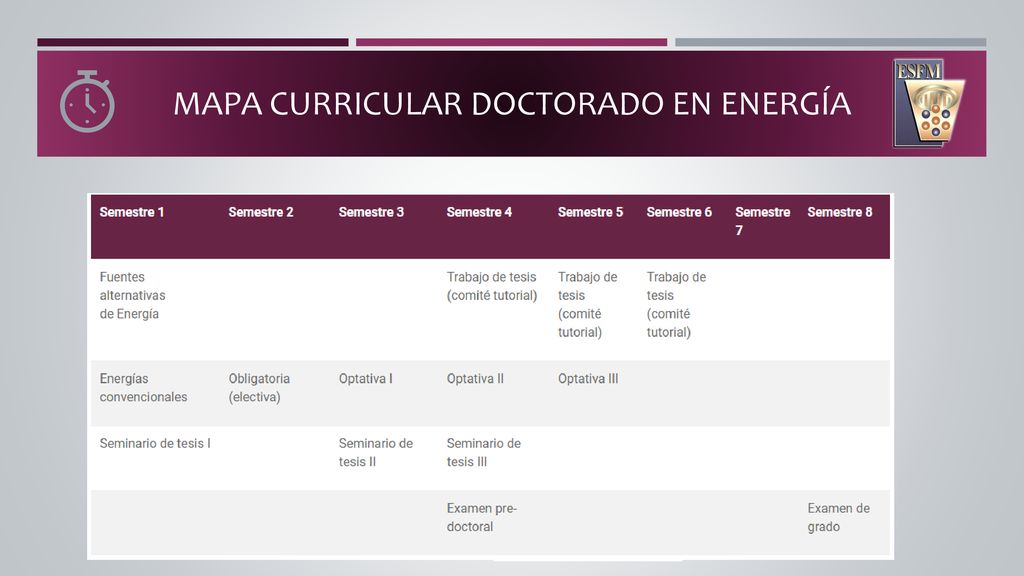Click the 'Semestre 7' column header
Screen dimensions: 1024x576
[763, 221]
